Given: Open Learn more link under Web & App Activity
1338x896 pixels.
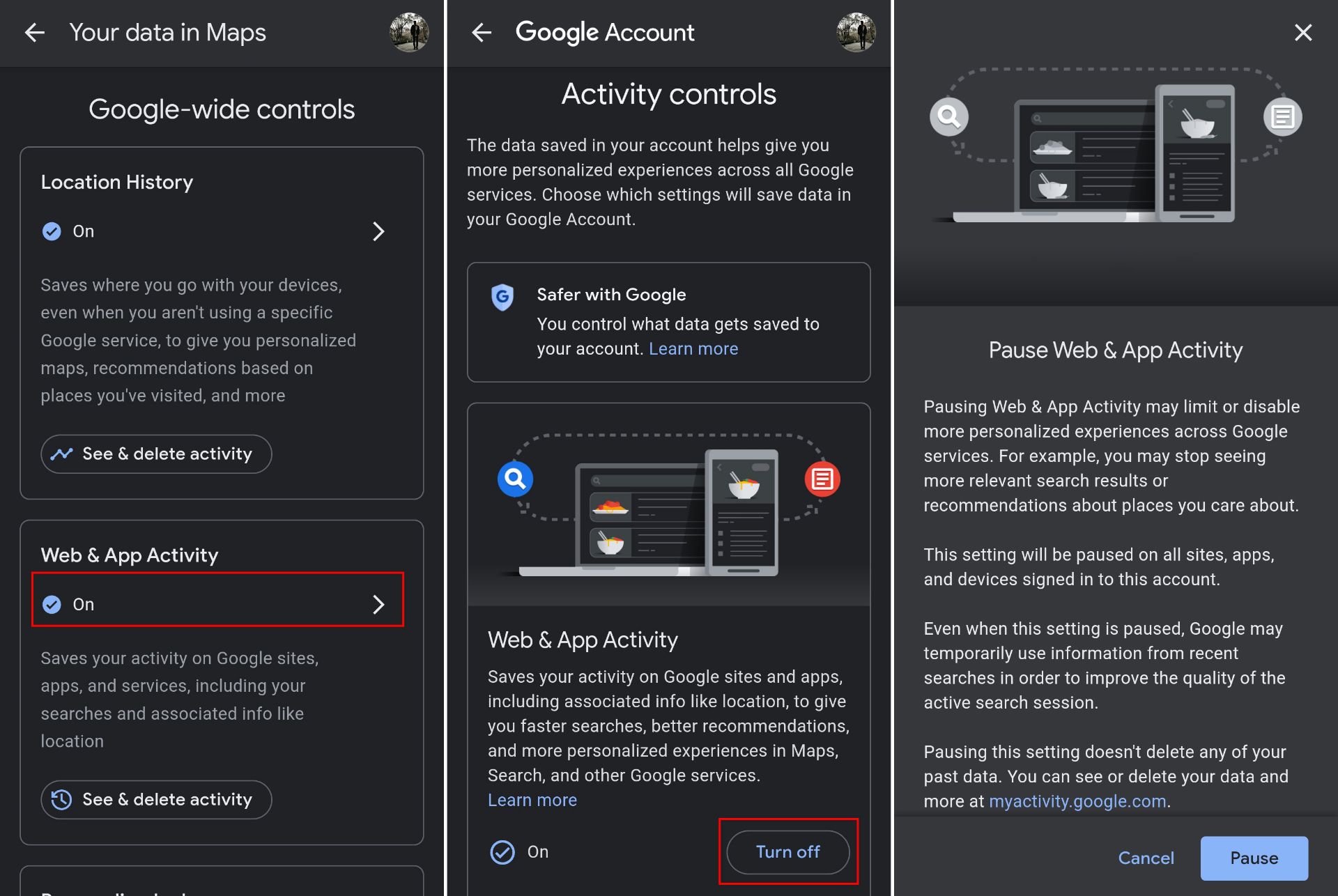Looking at the screenshot, I should (532, 801).
